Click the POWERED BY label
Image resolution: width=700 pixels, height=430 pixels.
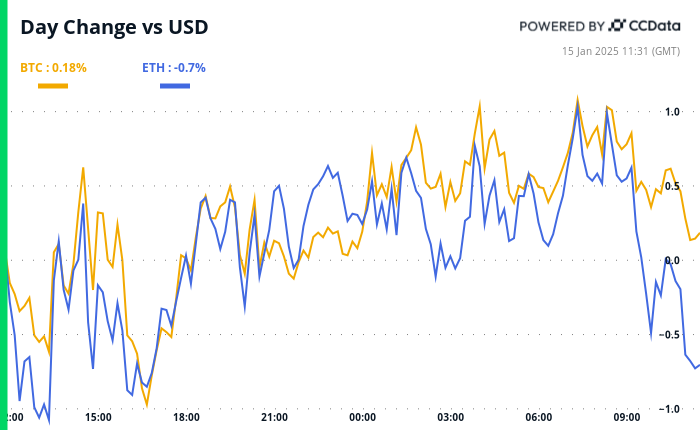[x=561, y=26]
